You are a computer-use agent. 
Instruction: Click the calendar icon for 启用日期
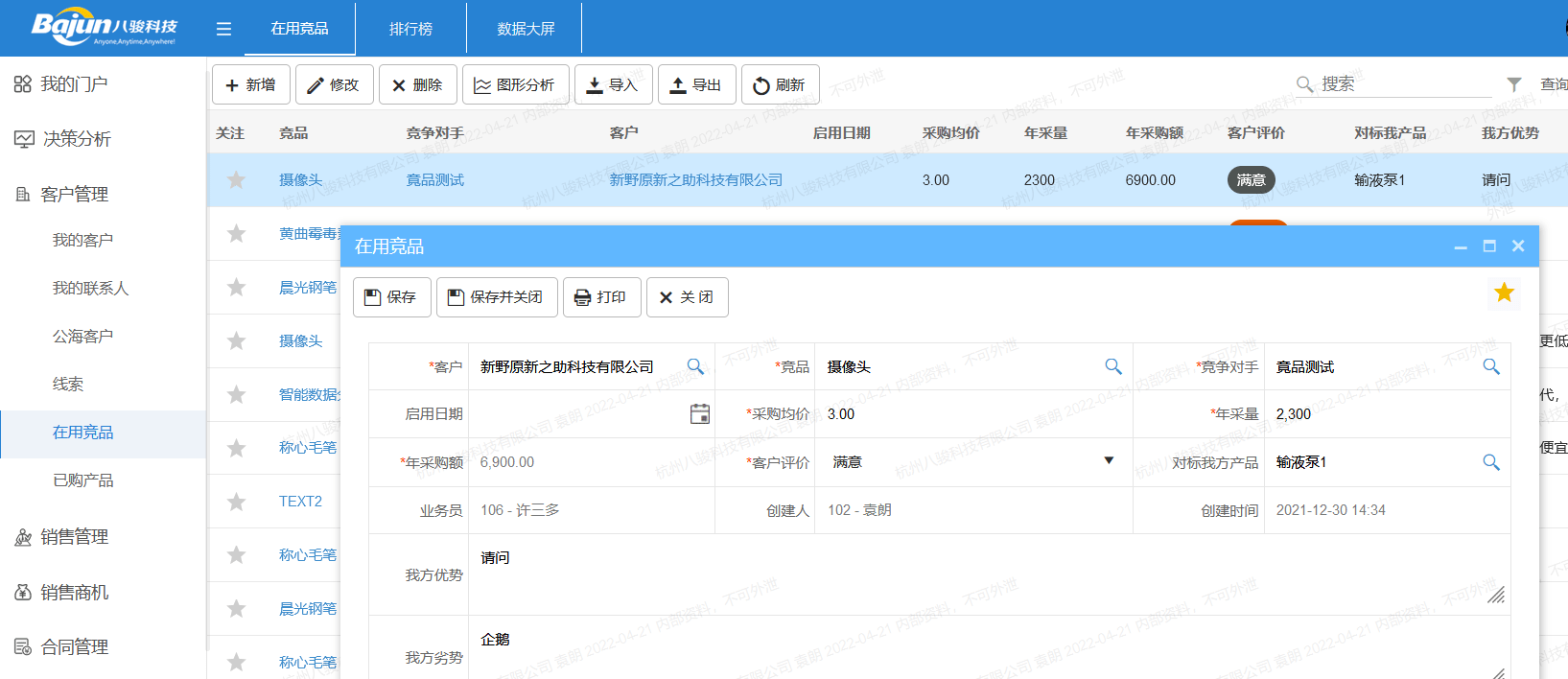[700, 414]
